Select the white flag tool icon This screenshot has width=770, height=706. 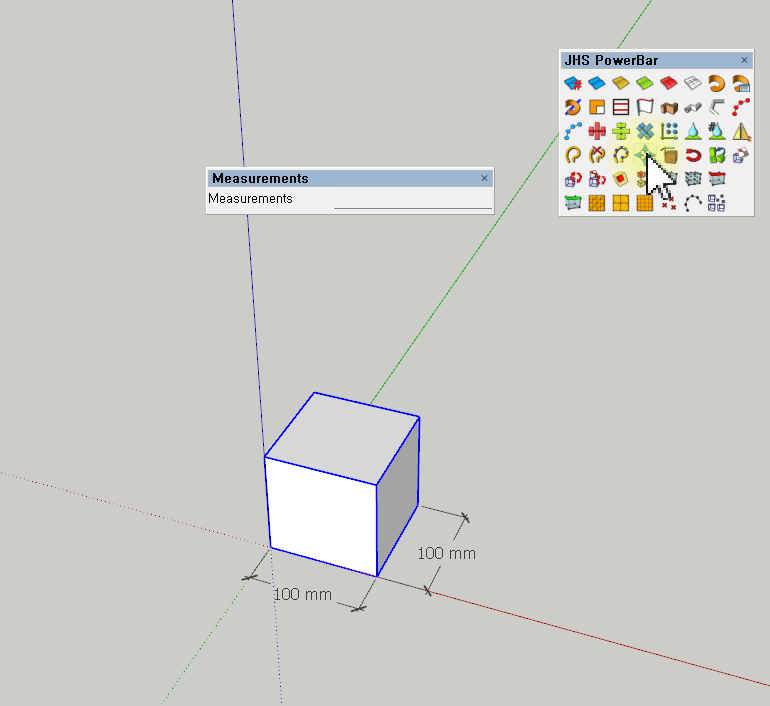pos(645,107)
